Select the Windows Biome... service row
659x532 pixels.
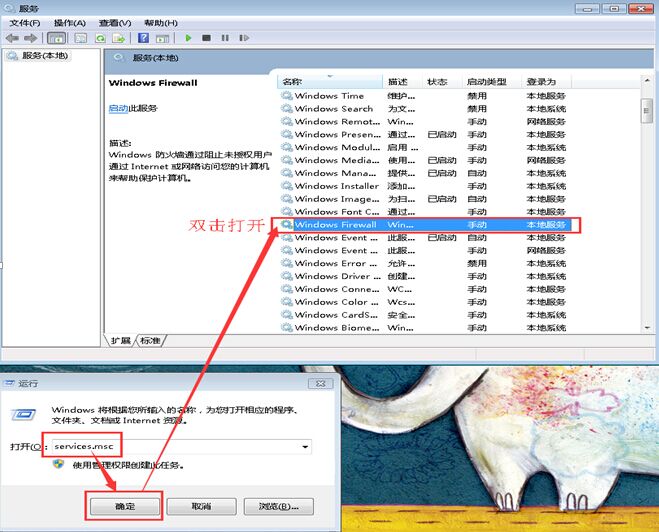pyautogui.click(x=424, y=327)
